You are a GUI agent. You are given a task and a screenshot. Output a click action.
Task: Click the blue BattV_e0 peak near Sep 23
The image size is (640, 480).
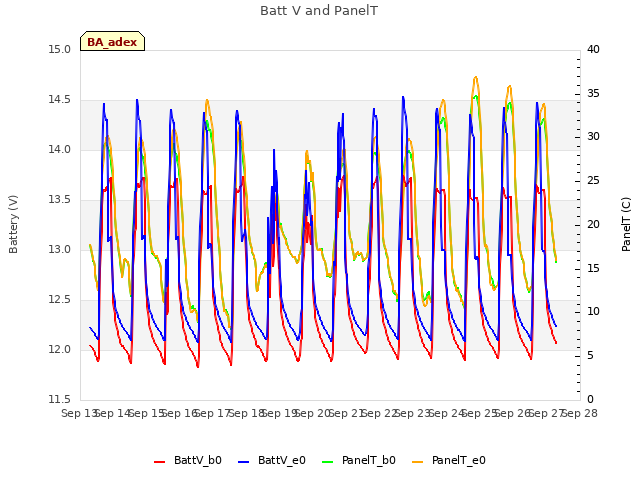click(x=403, y=97)
